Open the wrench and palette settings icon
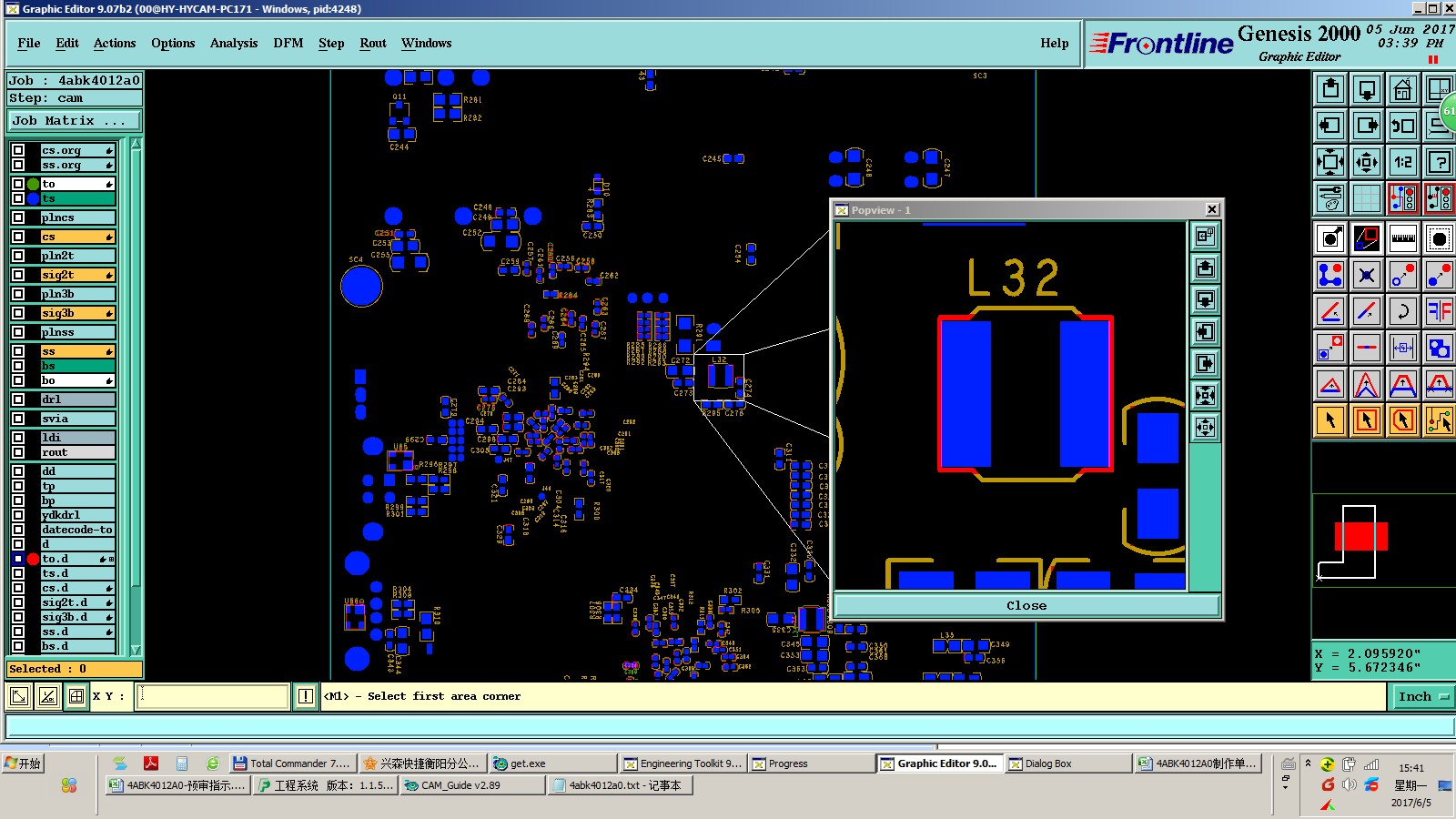Viewport: 1456px width, 819px height. (1330, 197)
